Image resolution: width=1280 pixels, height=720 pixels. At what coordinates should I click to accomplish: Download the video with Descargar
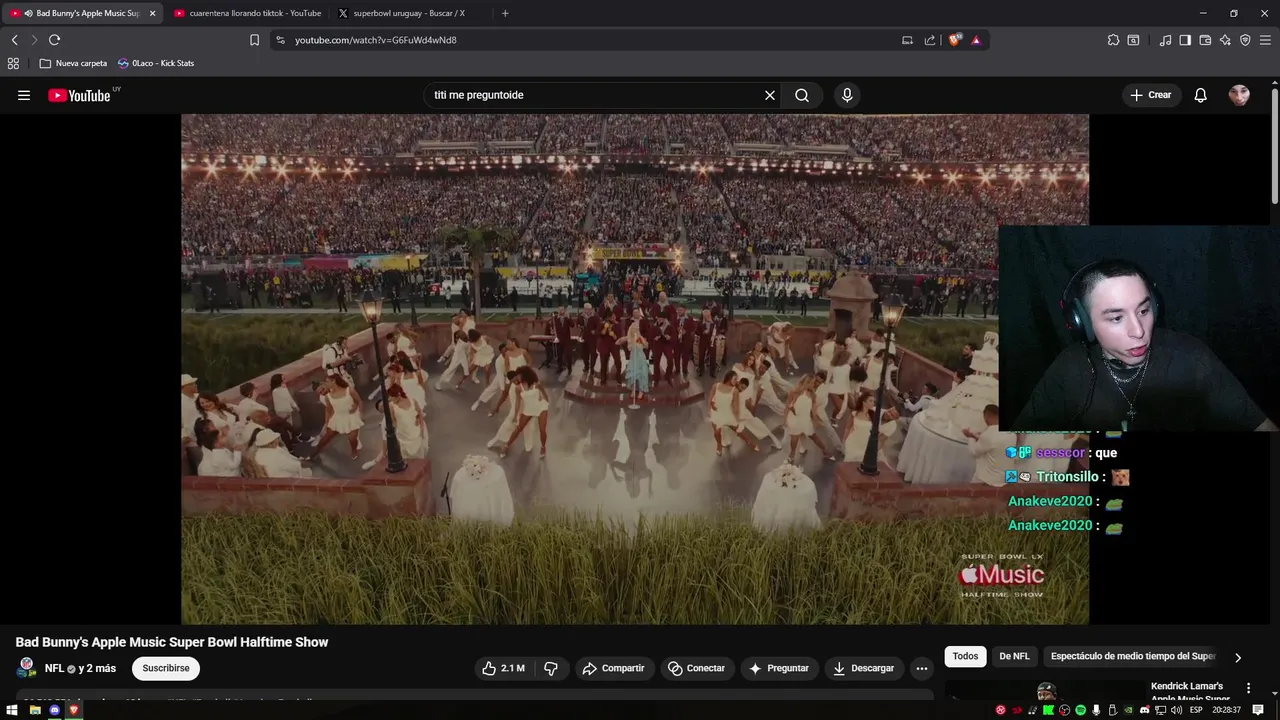tap(863, 668)
